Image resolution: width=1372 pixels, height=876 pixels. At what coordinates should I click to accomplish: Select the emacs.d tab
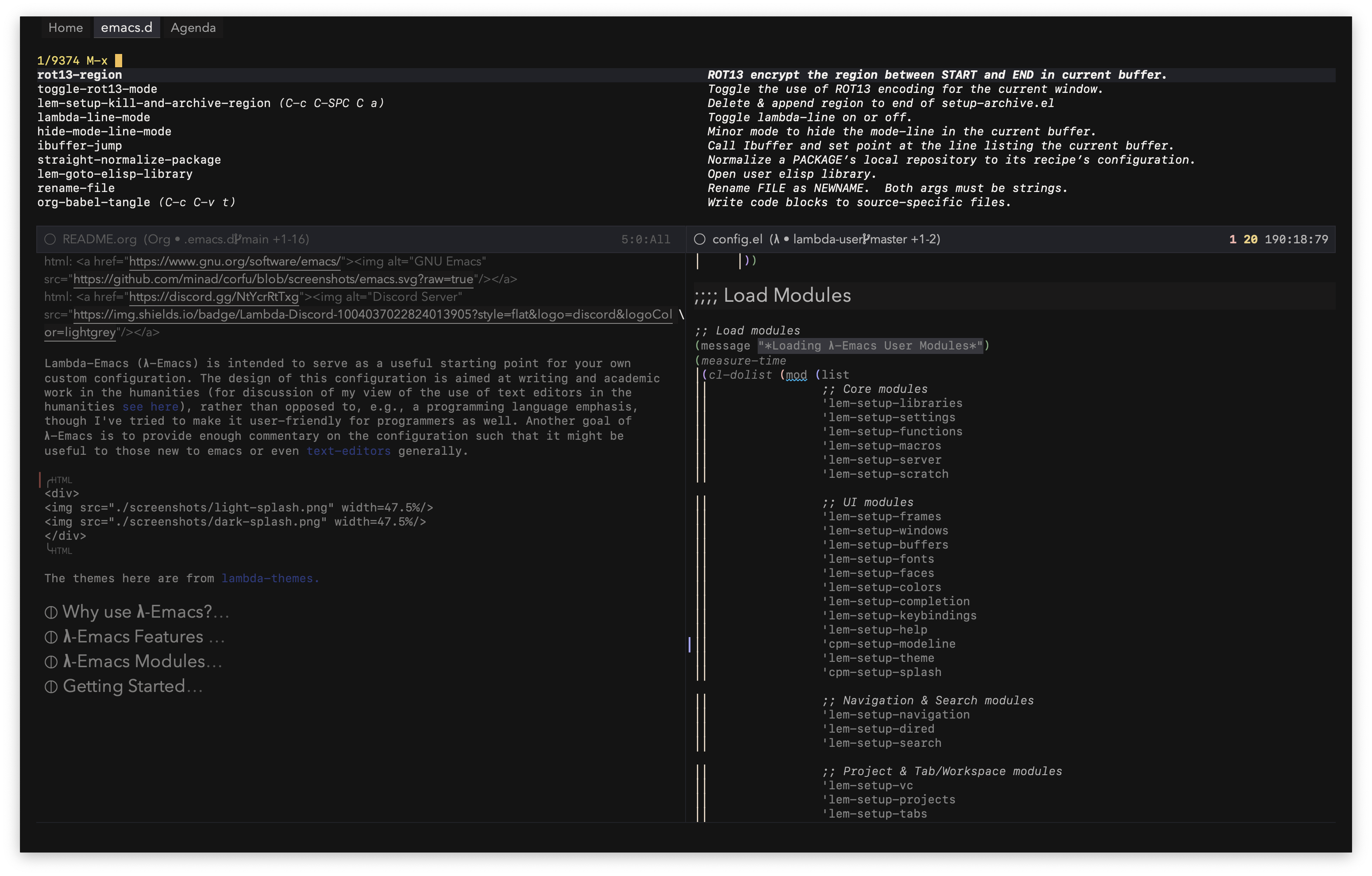(127, 28)
